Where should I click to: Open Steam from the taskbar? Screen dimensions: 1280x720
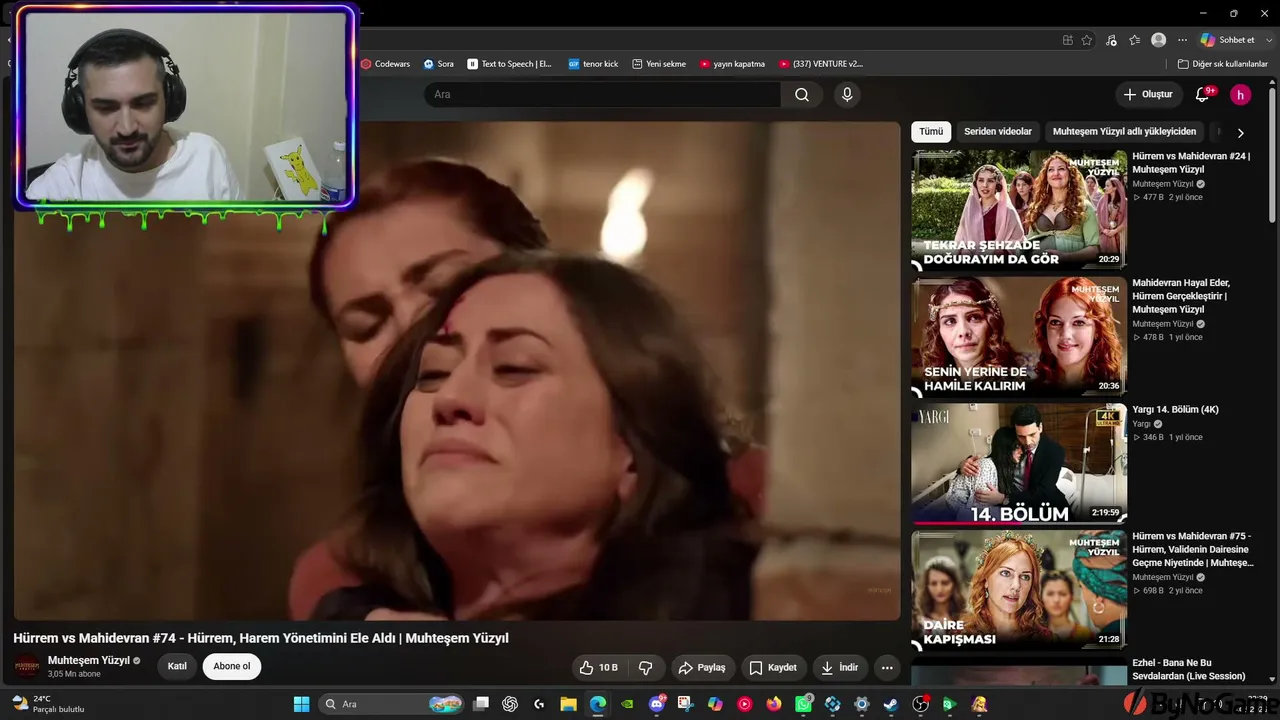click(890, 704)
